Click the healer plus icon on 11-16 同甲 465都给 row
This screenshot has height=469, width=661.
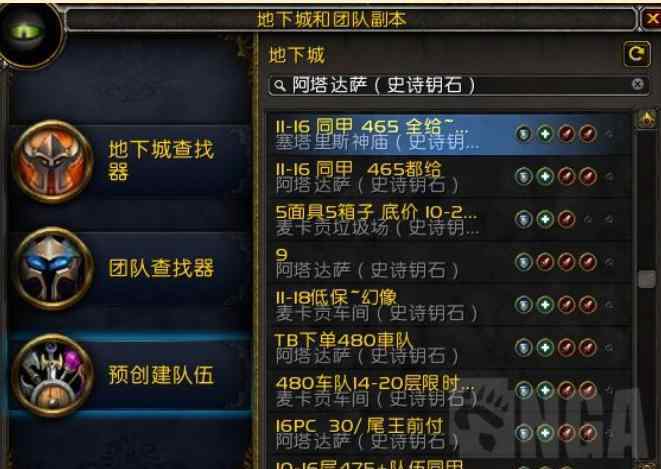pyautogui.click(x=545, y=177)
